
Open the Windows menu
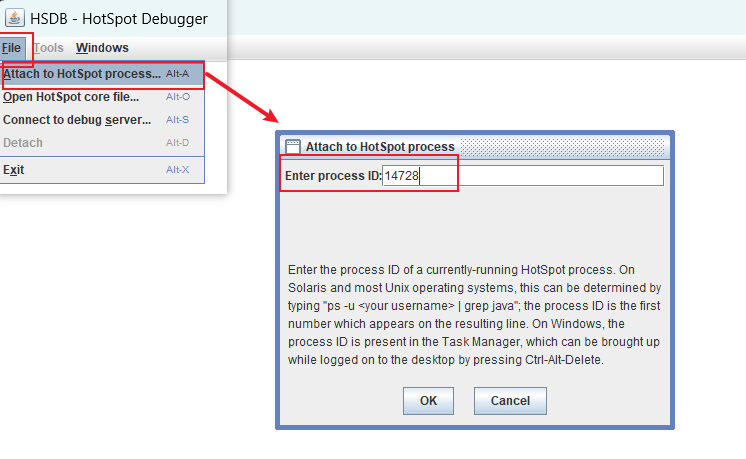(102, 48)
